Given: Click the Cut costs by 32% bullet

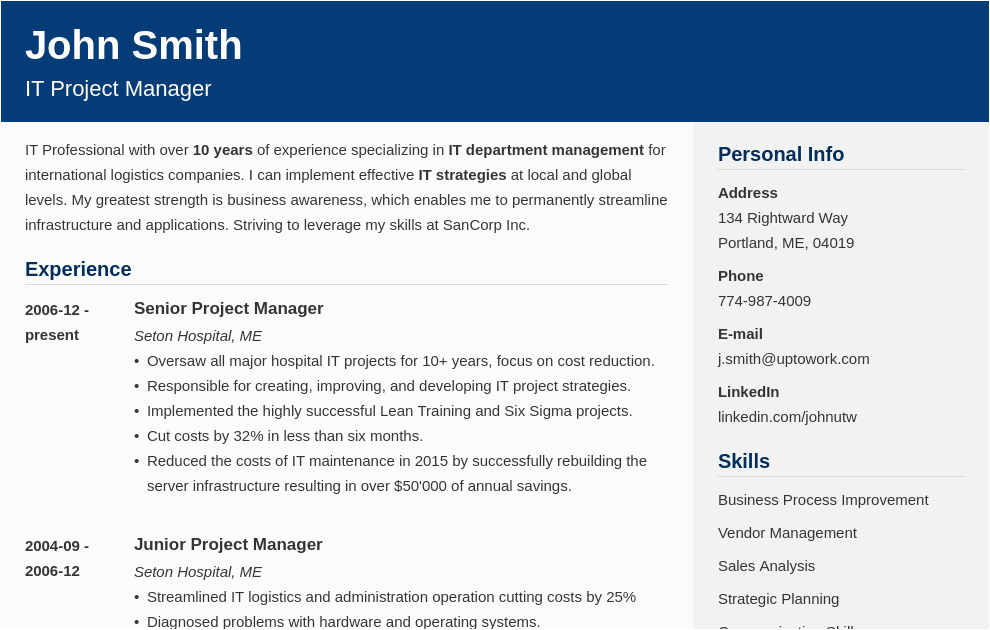Looking at the screenshot, I should (285, 435).
